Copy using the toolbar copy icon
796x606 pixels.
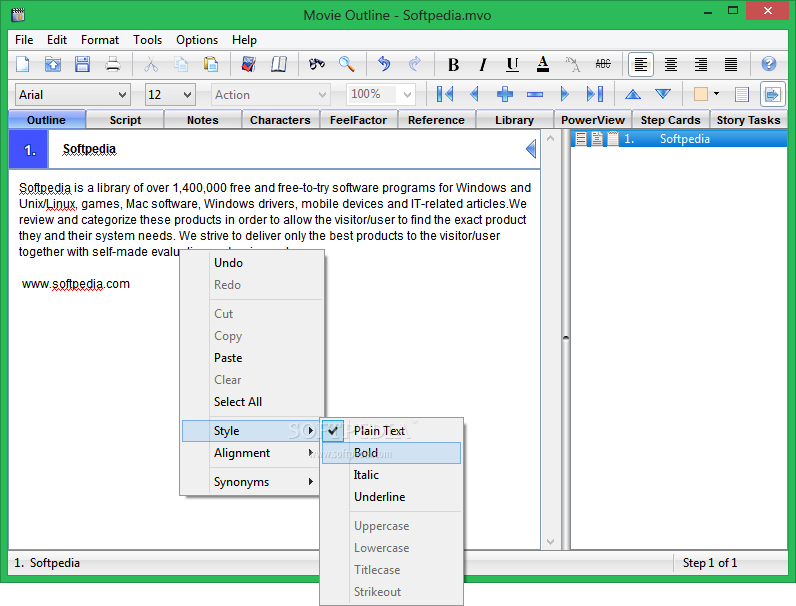click(181, 64)
